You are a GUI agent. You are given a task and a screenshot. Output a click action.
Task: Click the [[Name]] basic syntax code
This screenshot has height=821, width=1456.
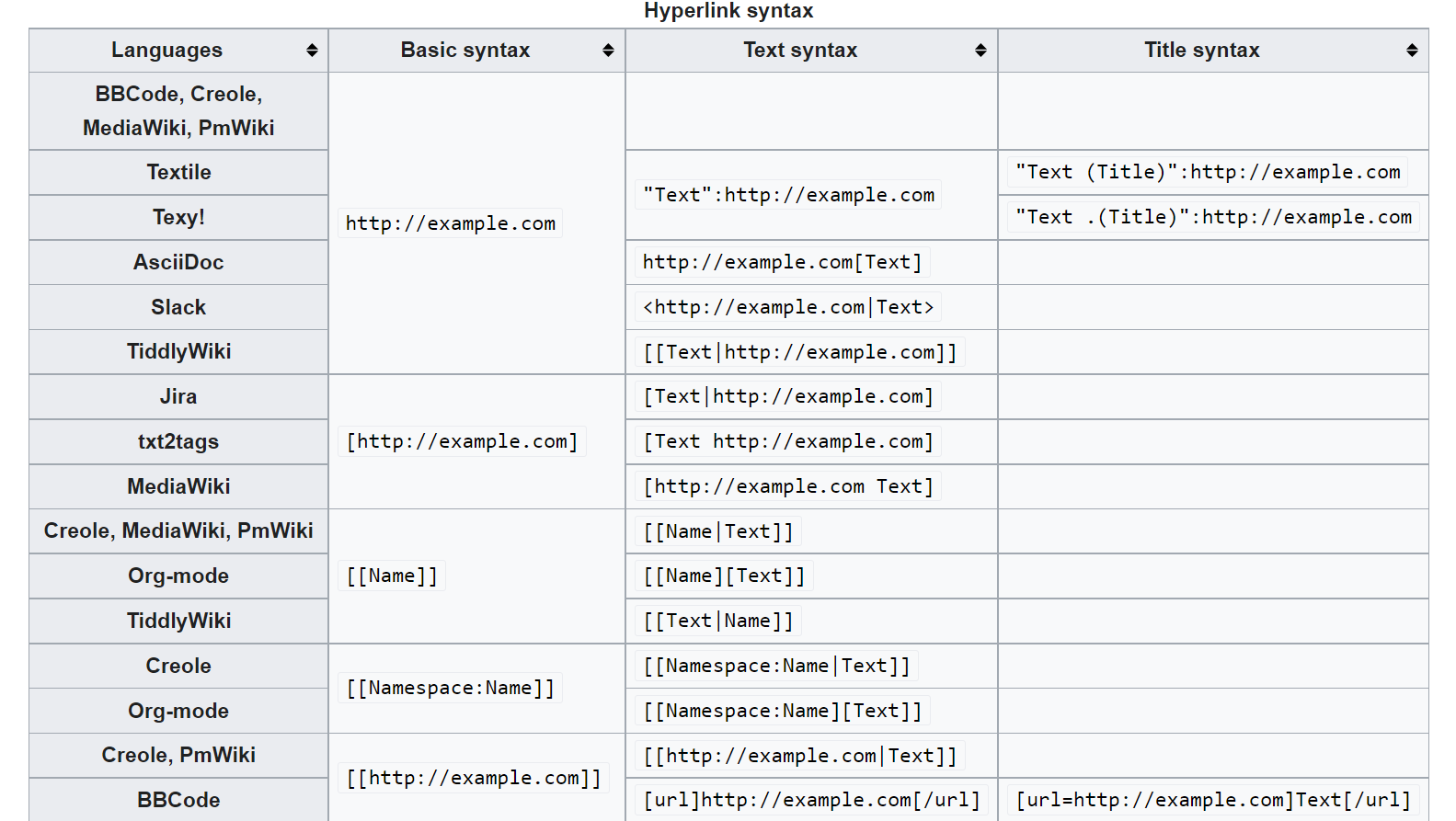(x=392, y=576)
